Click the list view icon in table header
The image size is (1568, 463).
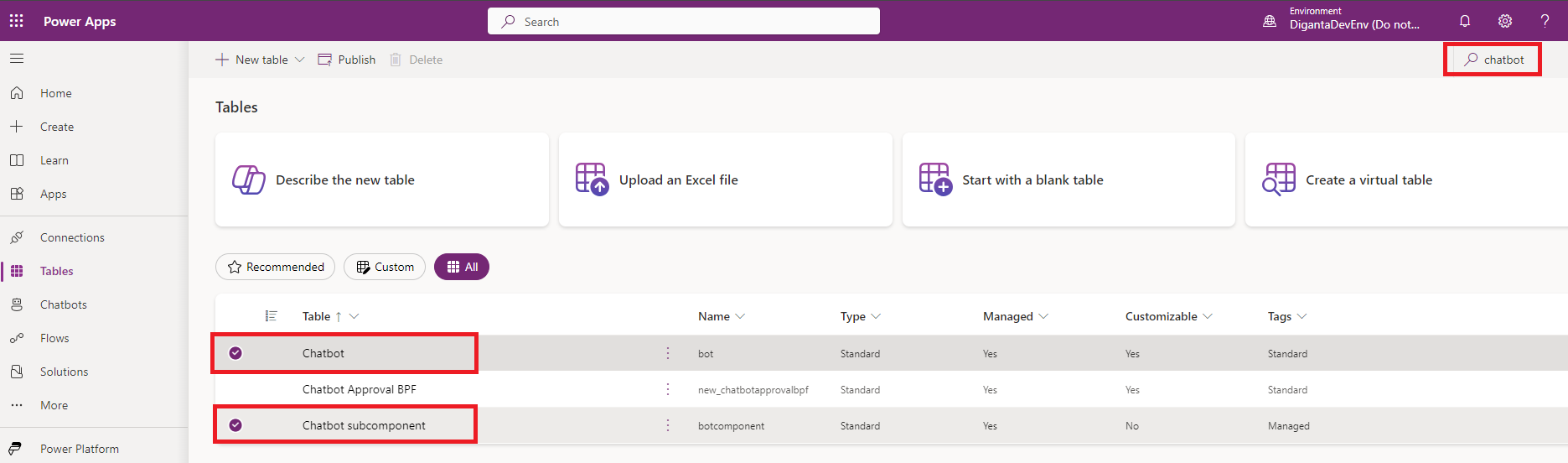pyautogui.click(x=271, y=316)
